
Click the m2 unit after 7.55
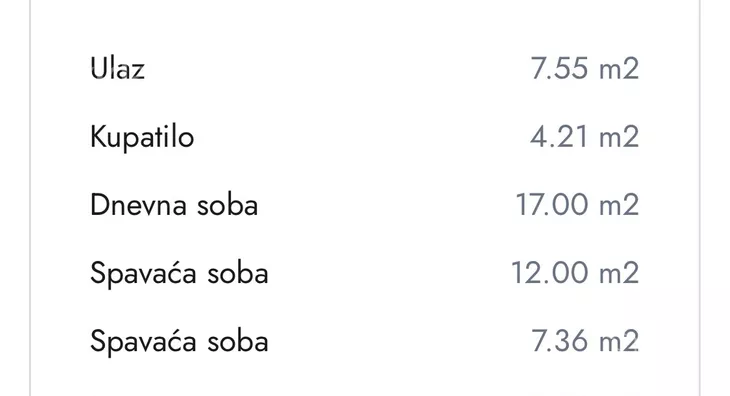coord(619,69)
